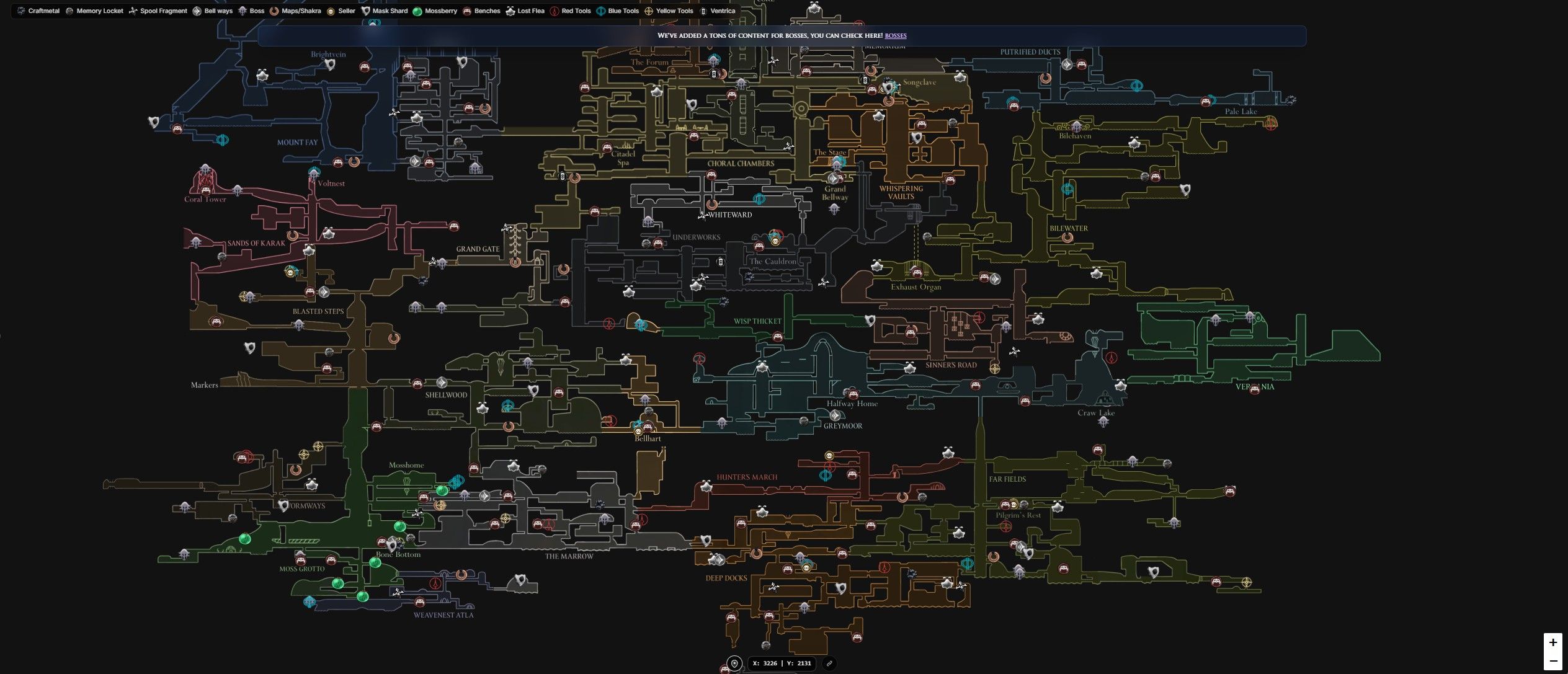The height and width of the screenshot is (674, 1568).
Task: Click the zoom in button
Action: point(1553,642)
